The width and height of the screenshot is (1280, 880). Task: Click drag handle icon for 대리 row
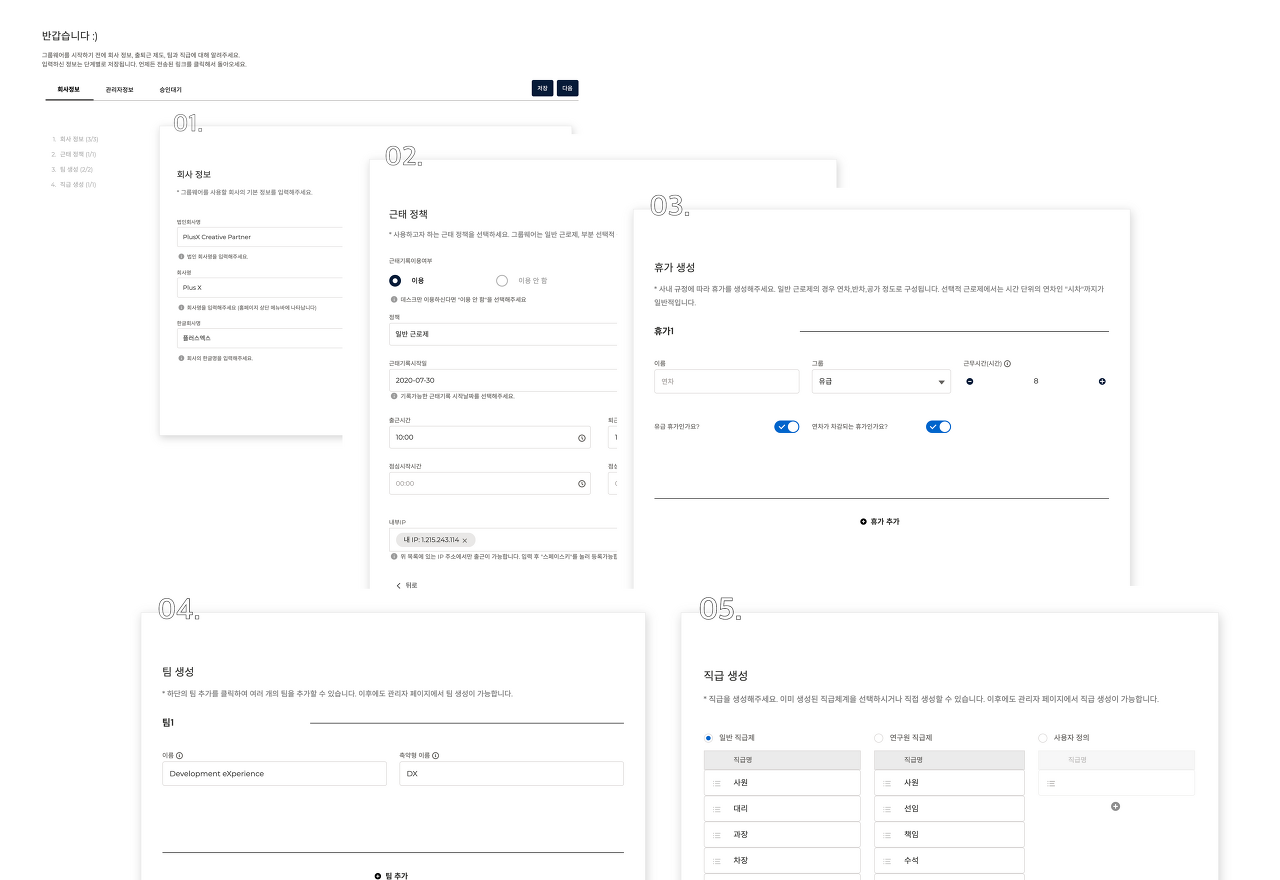(717, 809)
